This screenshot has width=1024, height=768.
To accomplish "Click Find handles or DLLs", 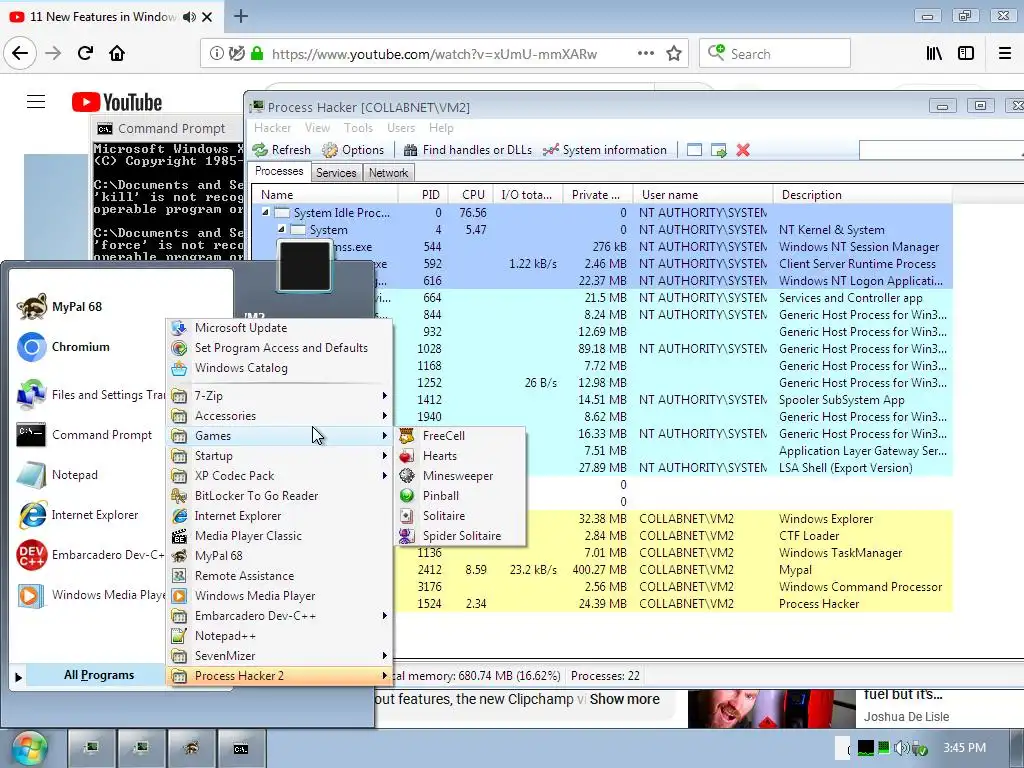I will pyautogui.click(x=468, y=150).
